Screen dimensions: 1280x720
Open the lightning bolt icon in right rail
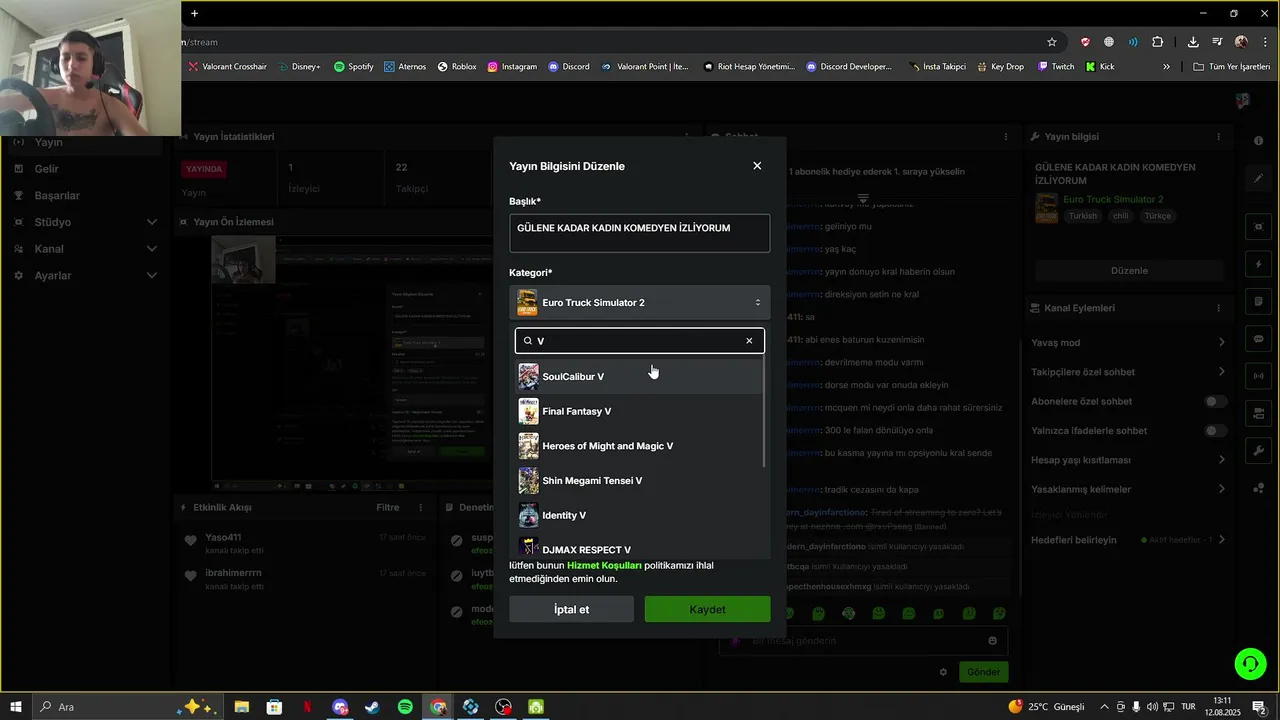pos(1258,264)
